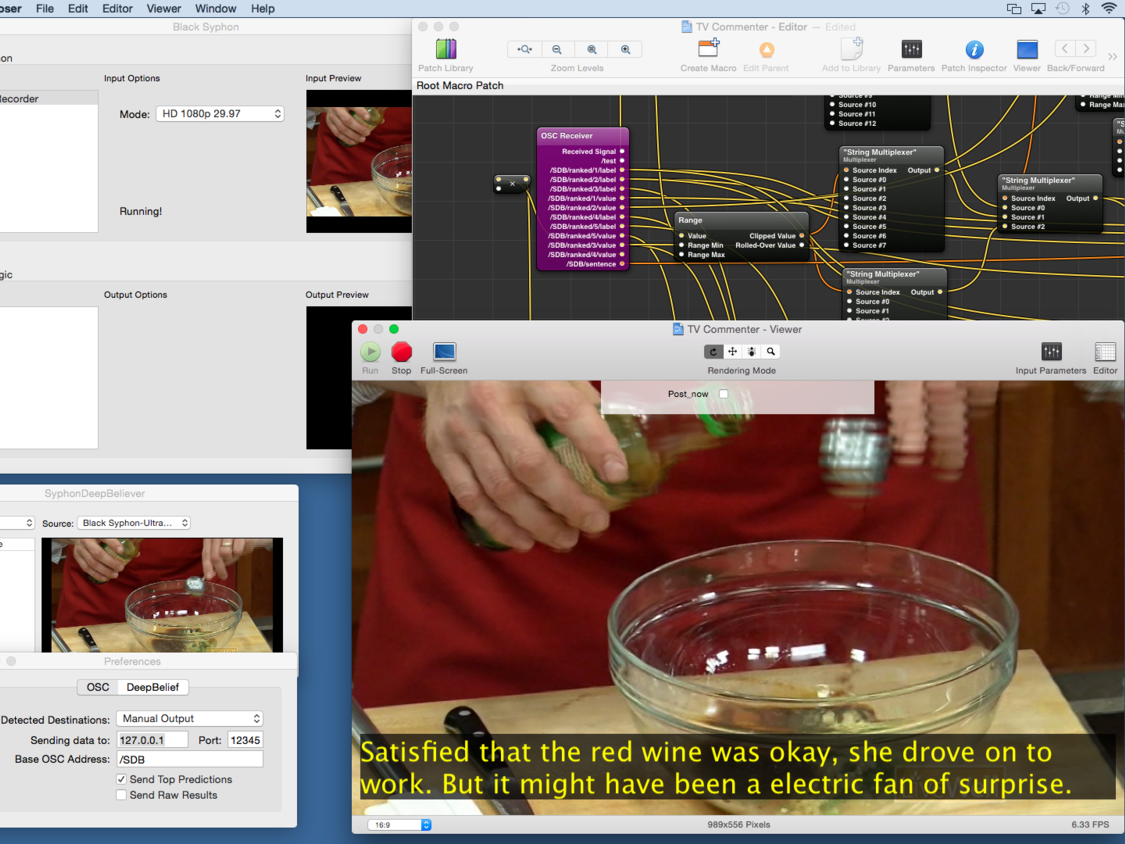Click the Base OSC Address field
Image resolution: width=1125 pixels, height=844 pixels.
[x=189, y=759]
